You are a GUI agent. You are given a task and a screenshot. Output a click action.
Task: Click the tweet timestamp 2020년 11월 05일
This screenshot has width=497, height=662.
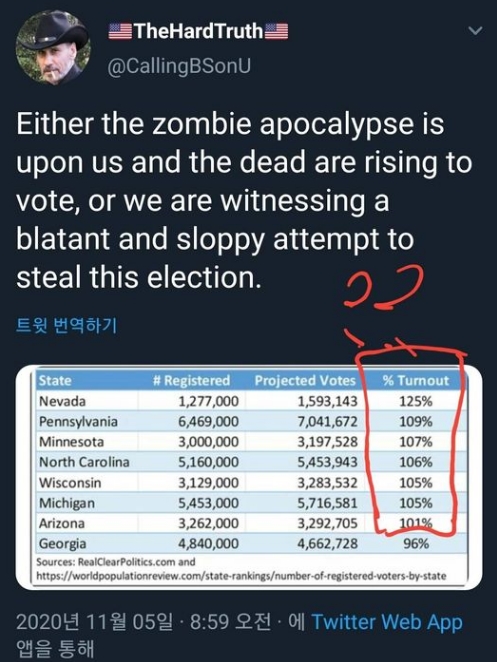pos(95,622)
